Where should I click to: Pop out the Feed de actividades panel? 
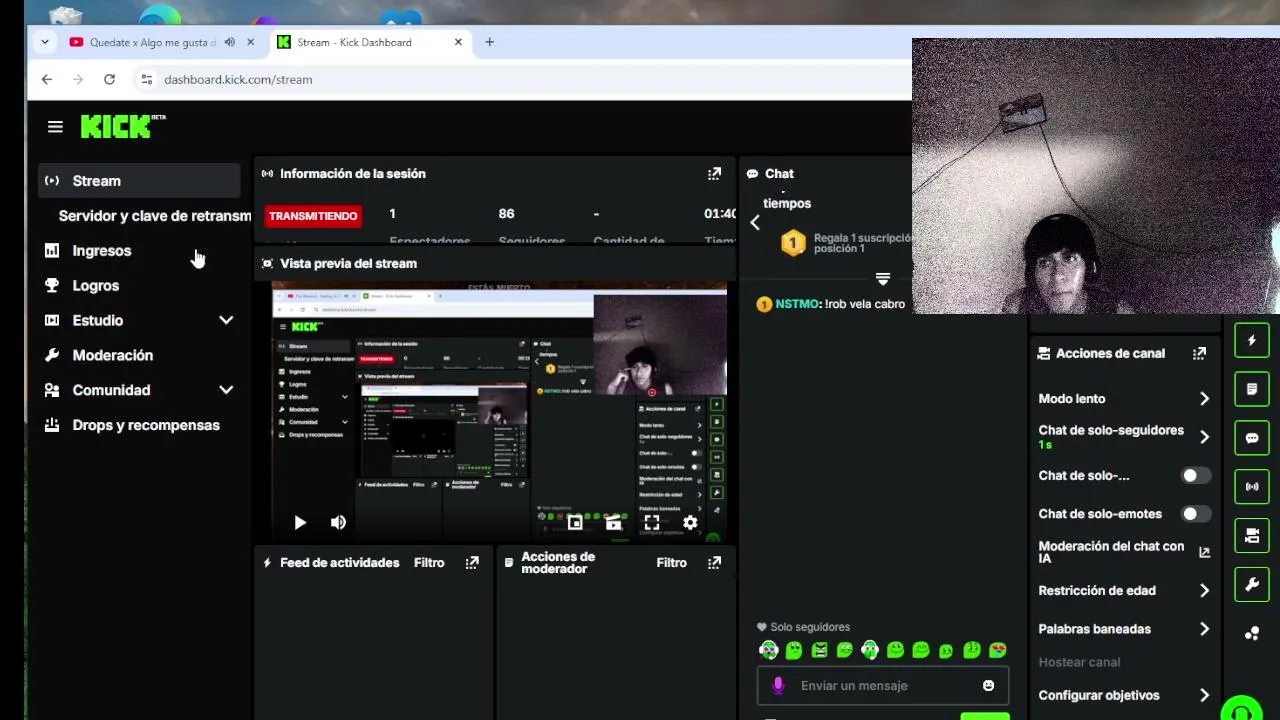472,563
